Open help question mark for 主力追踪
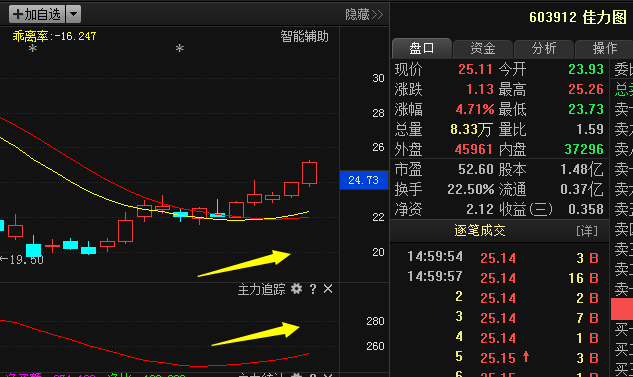 click(x=313, y=289)
